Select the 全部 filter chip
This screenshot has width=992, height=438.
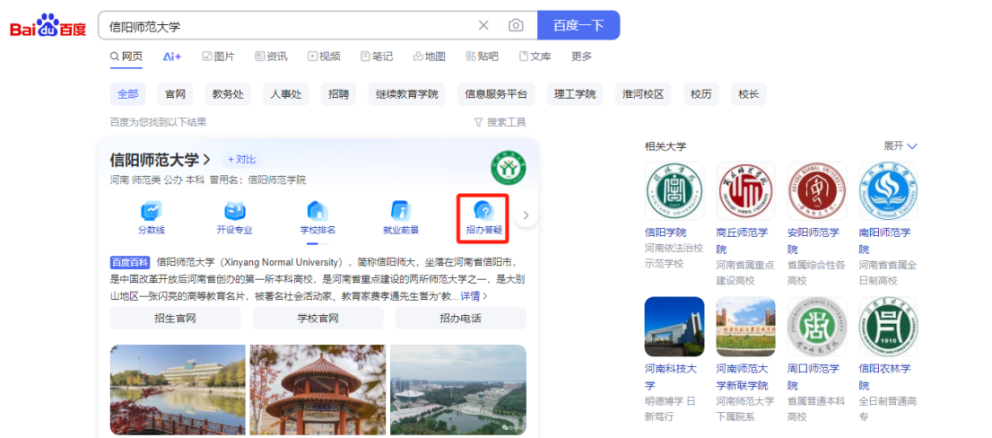pos(128,94)
